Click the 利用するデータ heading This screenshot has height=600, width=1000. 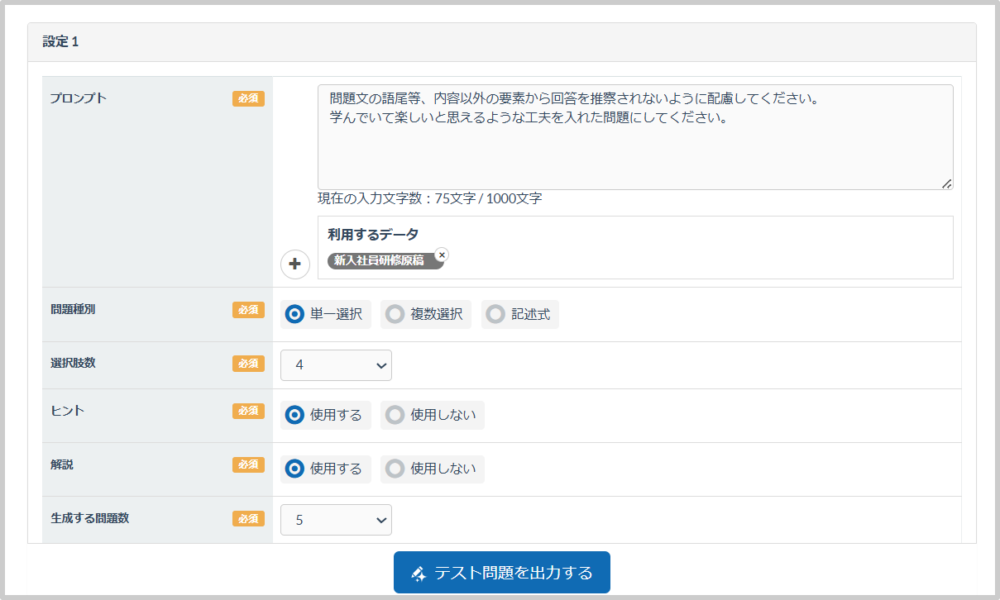[x=373, y=234]
